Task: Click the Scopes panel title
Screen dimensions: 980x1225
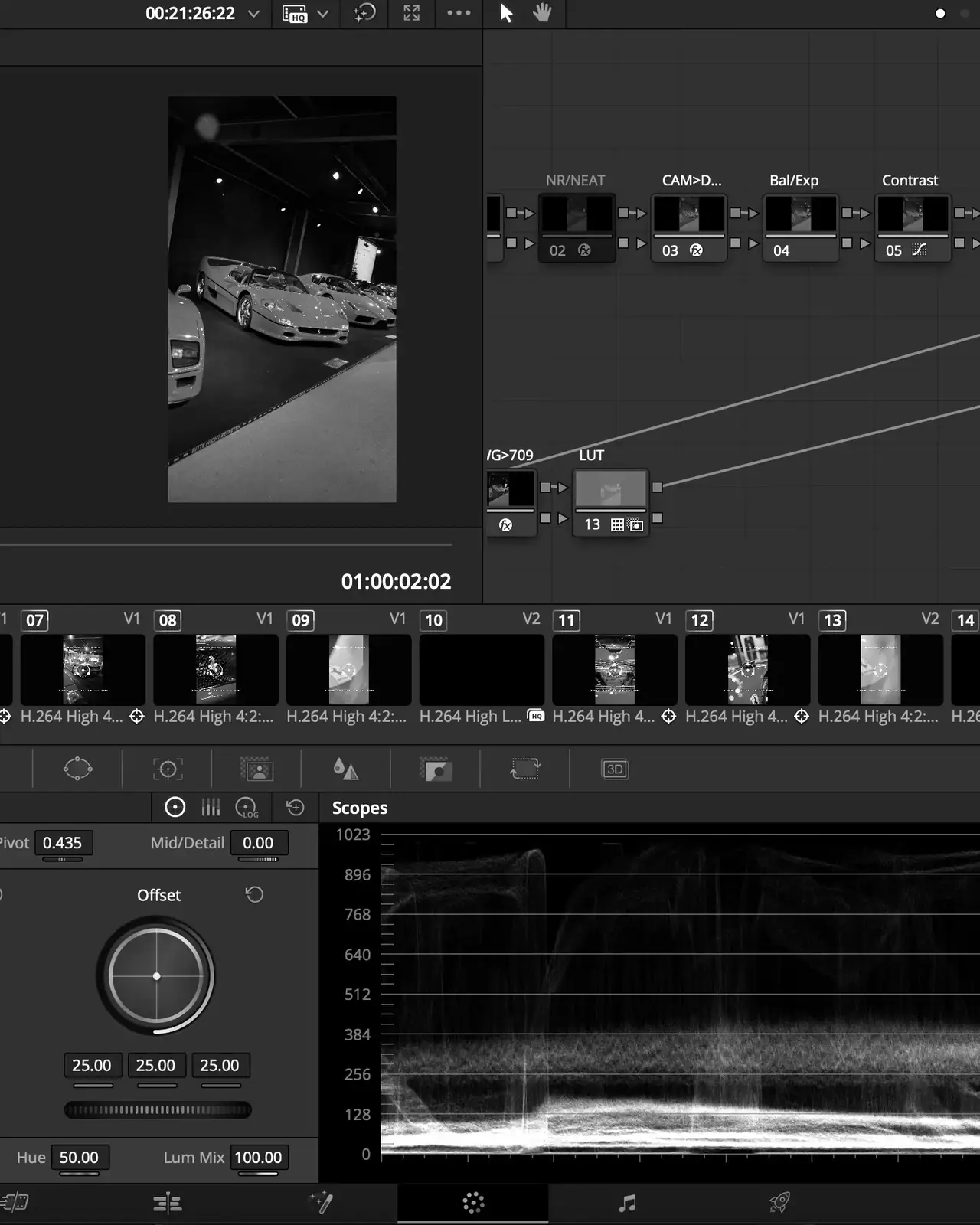Action: pyautogui.click(x=360, y=808)
